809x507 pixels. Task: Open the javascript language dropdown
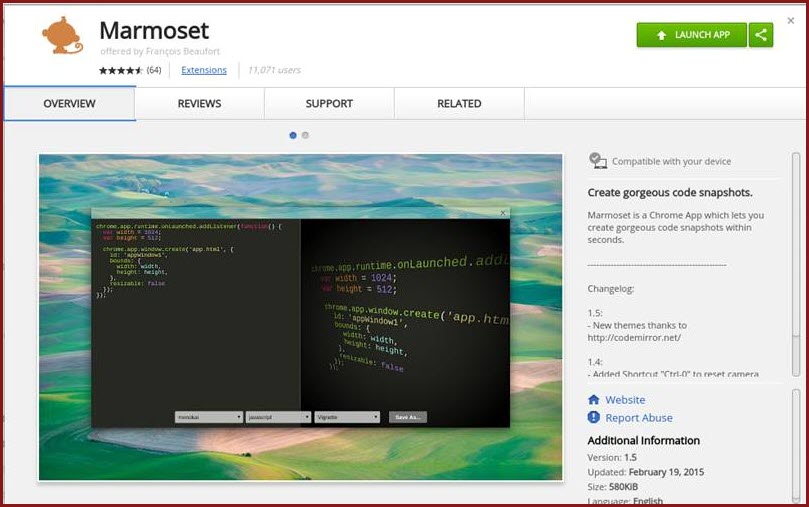click(x=277, y=417)
